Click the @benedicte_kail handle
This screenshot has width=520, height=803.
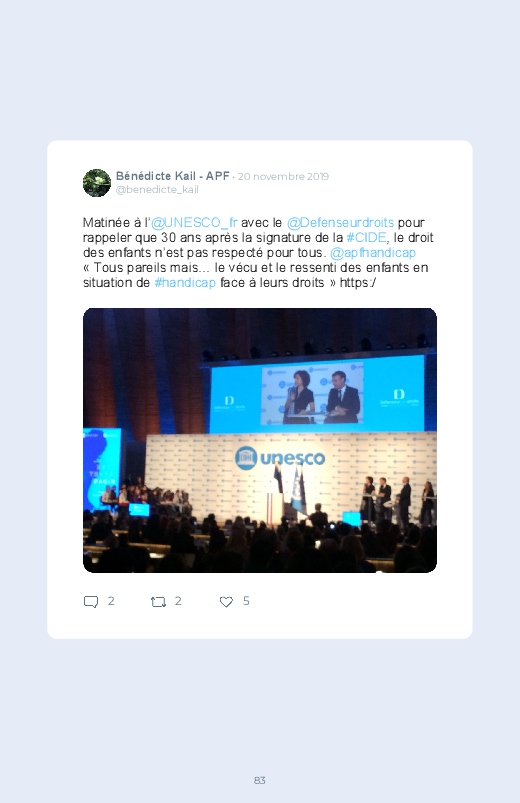(157, 189)
